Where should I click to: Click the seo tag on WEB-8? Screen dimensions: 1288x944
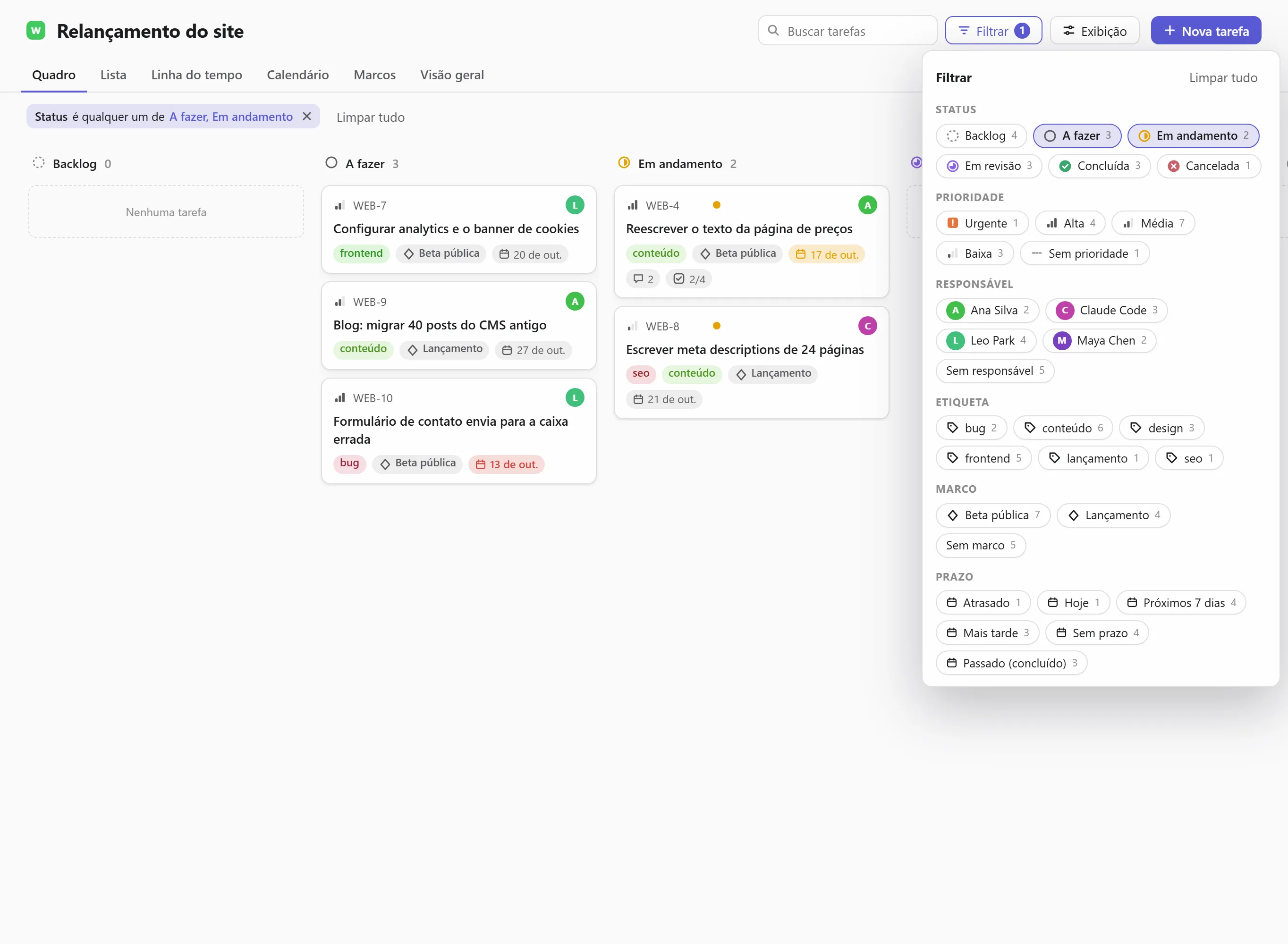[641, 373]
